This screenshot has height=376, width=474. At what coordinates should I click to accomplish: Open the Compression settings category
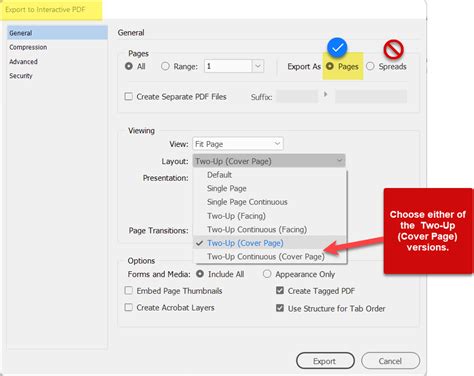click(28, 47)
